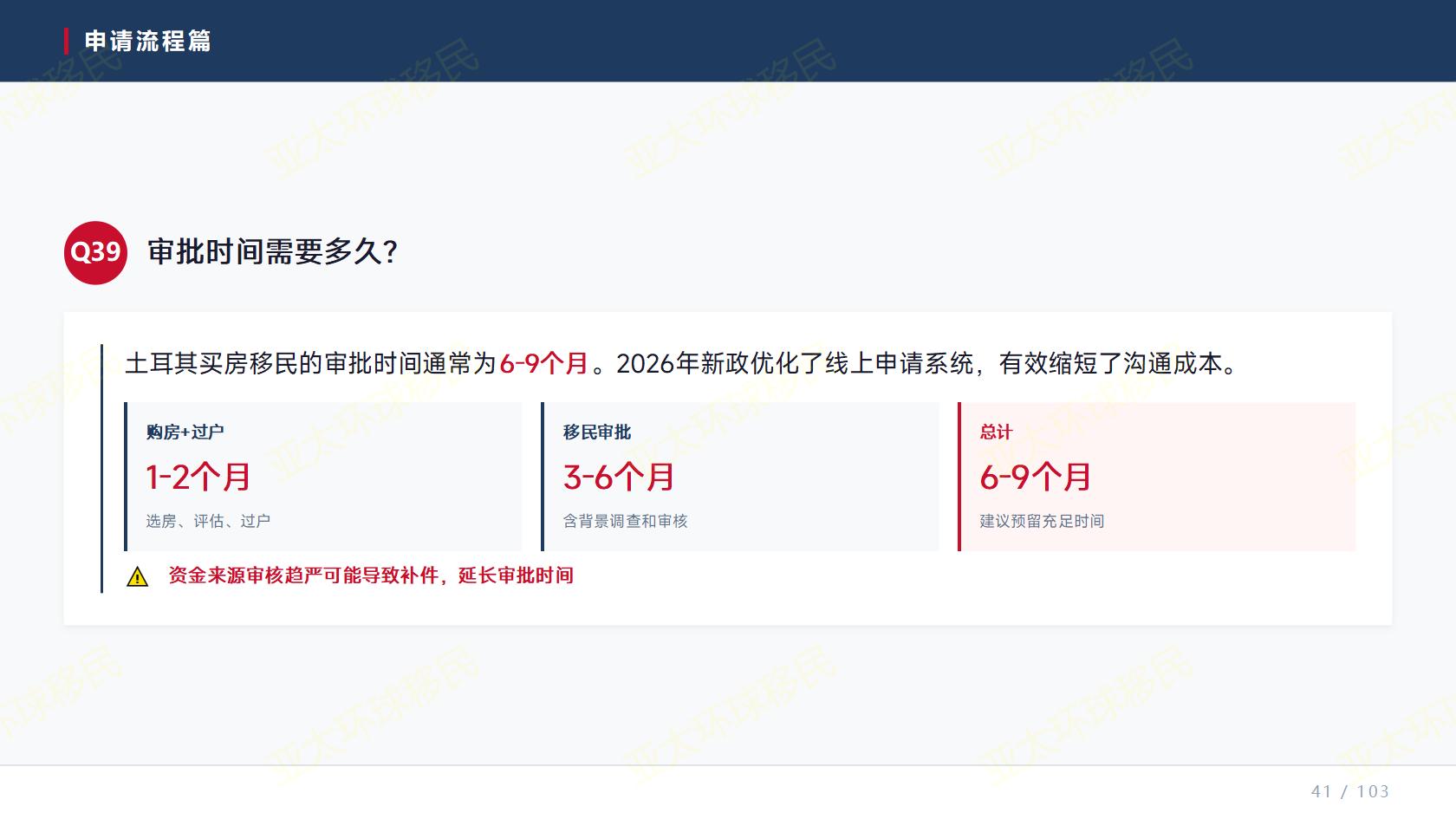1456x819 pixels.
Task: Click the red accent bar beside header title
Action: click(67, 41)
